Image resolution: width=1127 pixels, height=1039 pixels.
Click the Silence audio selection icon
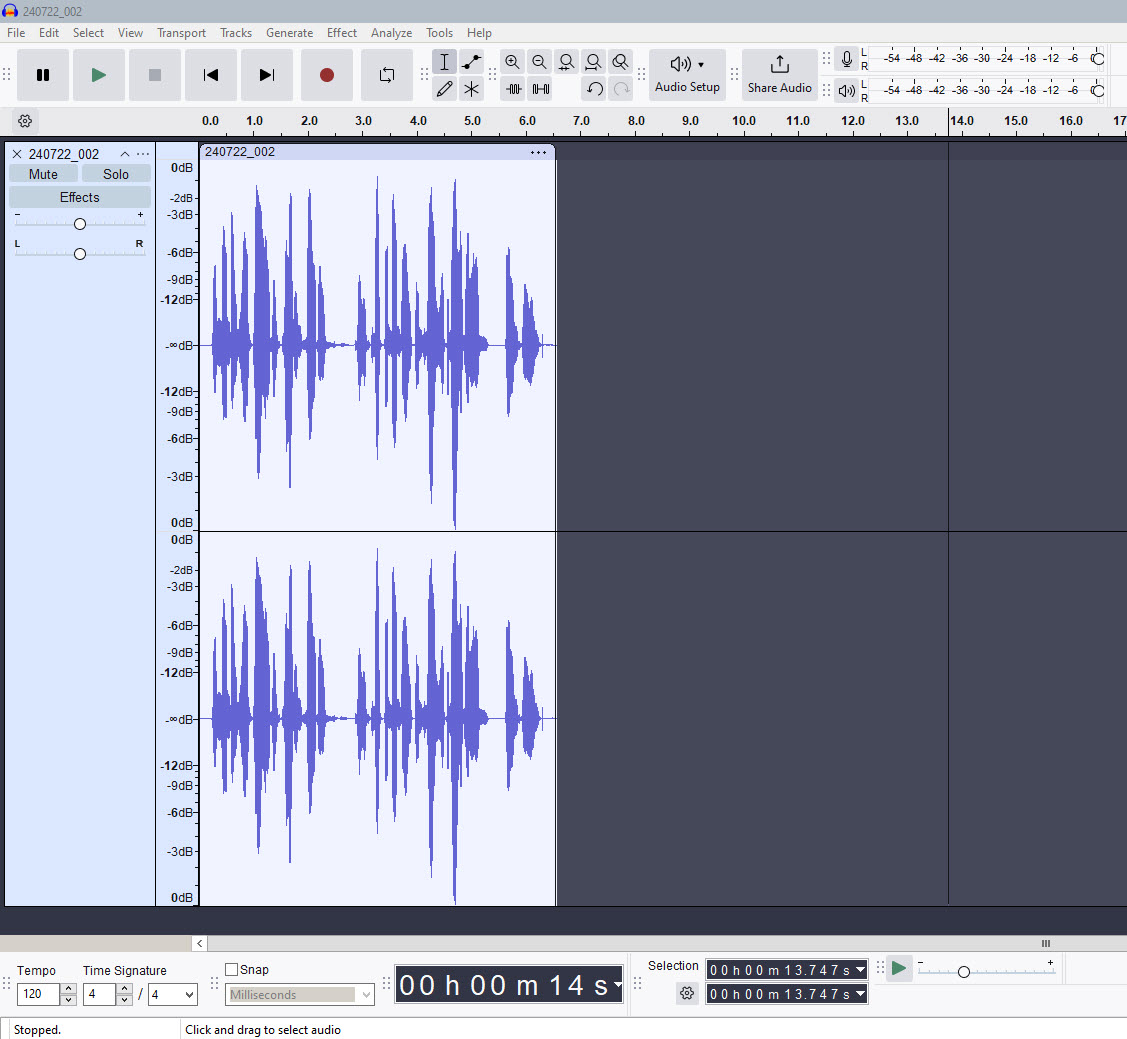(540, 89)
